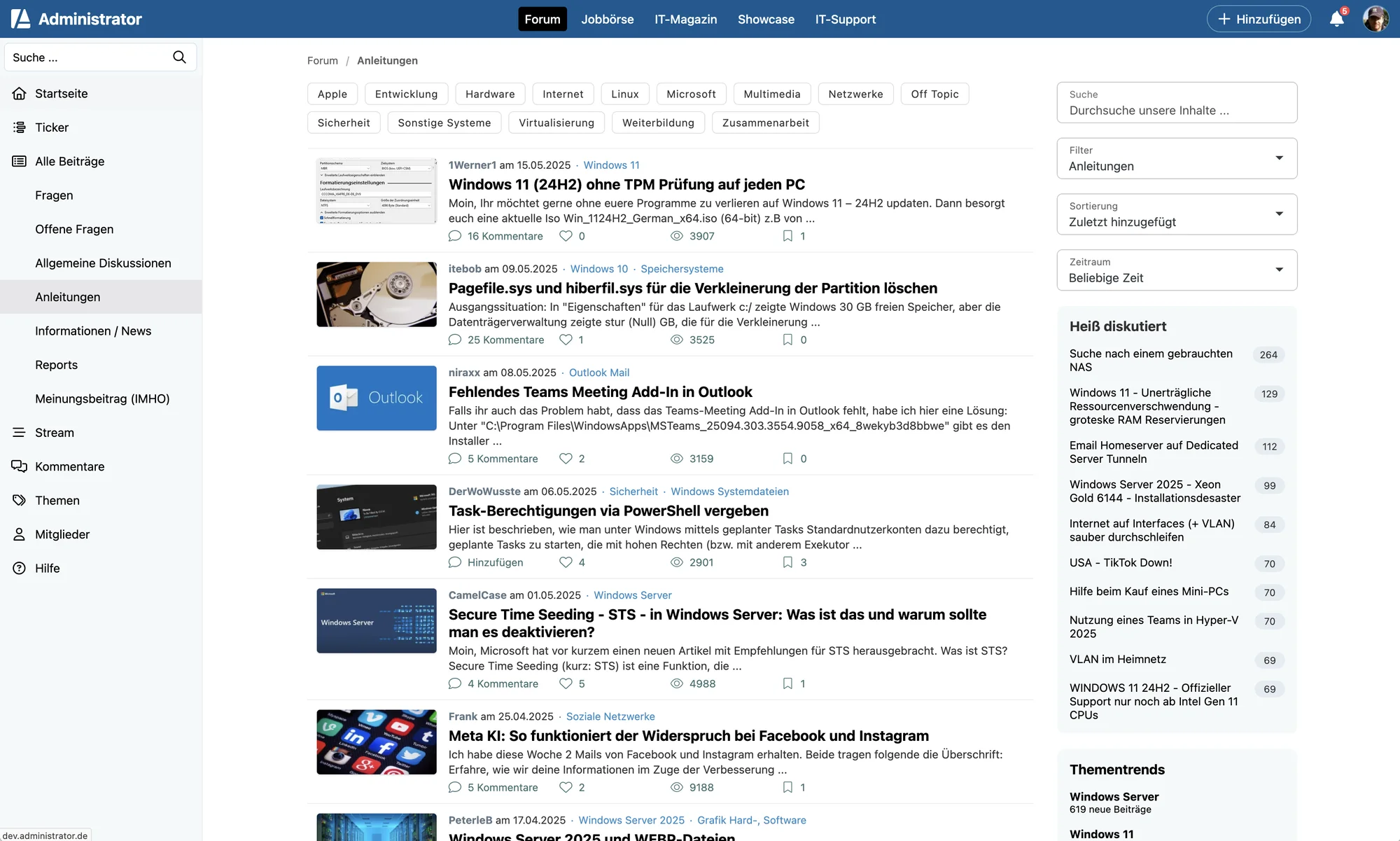Select Reports in the sidebar

(57, 365)
